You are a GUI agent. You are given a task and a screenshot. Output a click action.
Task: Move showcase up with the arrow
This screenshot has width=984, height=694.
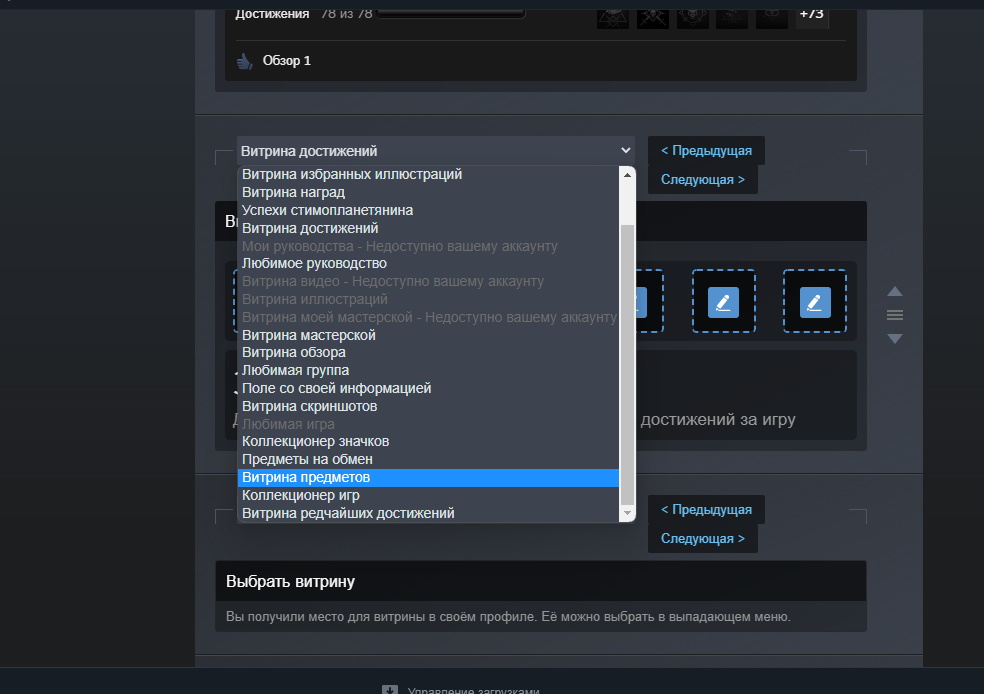click(x=894, y=292)
